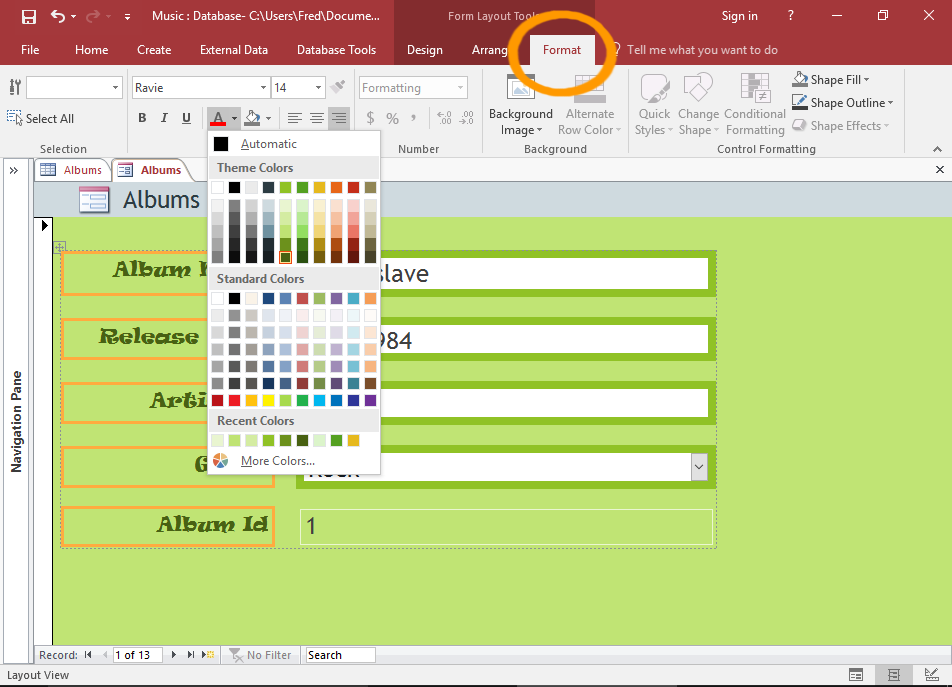Open the File tab
The height and width of the screenshot is (687, 952).
coord(30,50)
